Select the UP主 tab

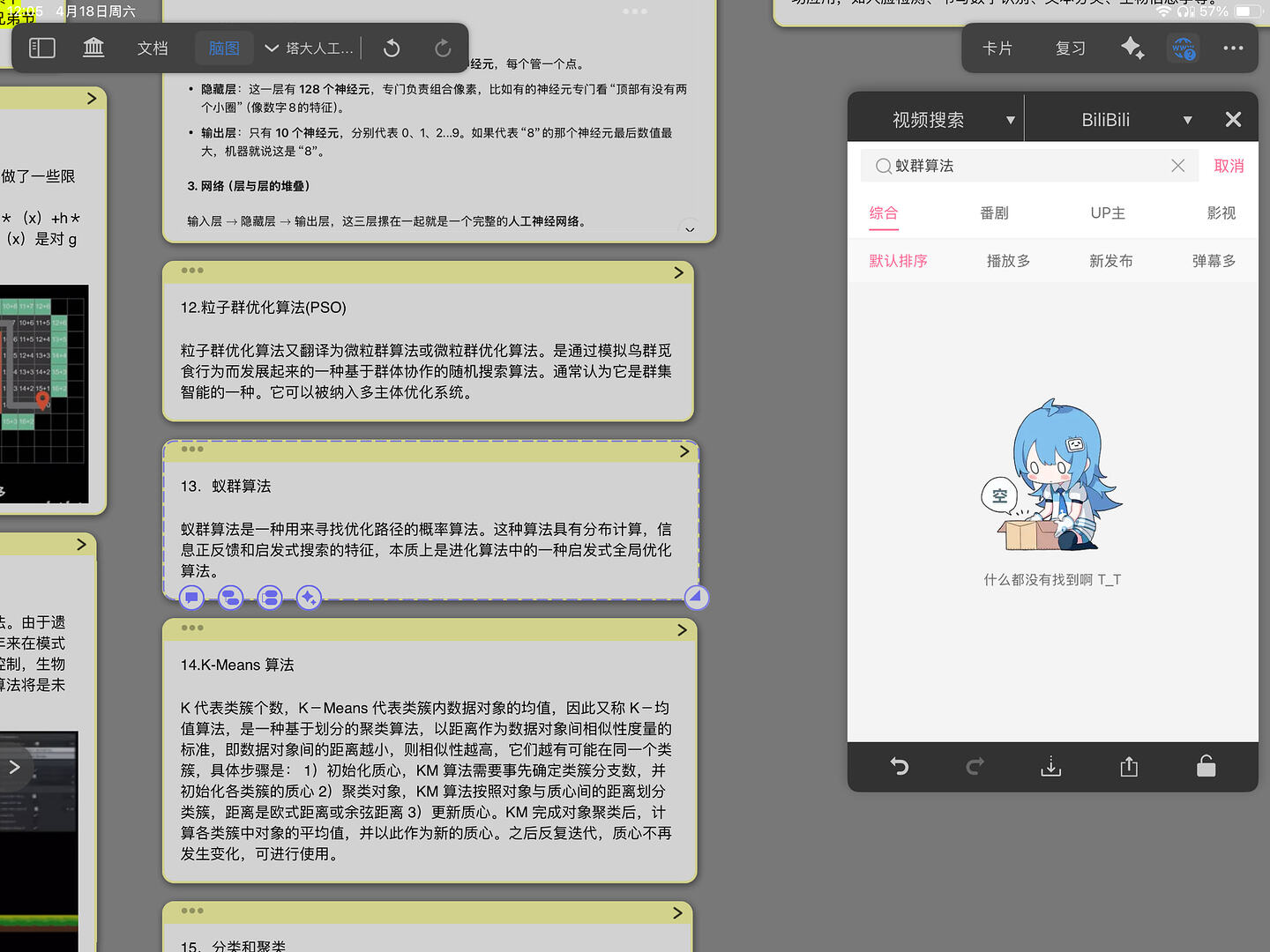(1107, 213)
